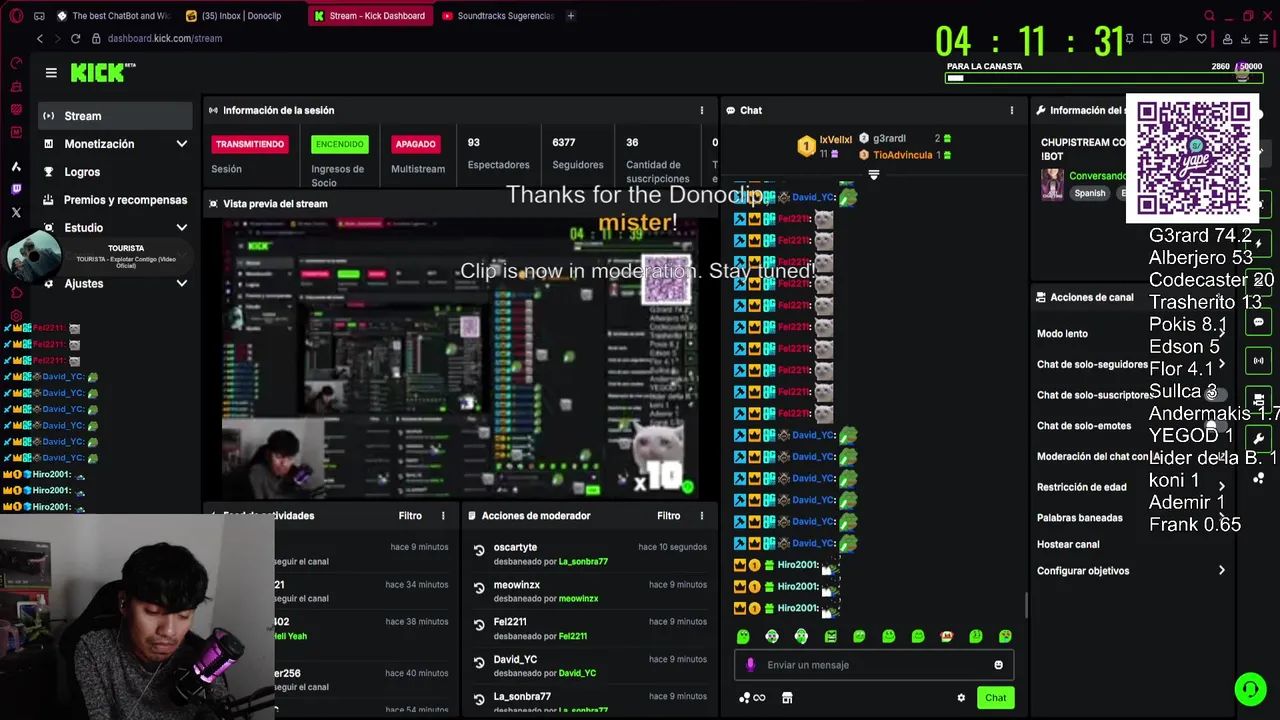Collapse pinned chat leaderboard arrow
This screenshot has height=720, width=1280.
(x=873, y=175)
